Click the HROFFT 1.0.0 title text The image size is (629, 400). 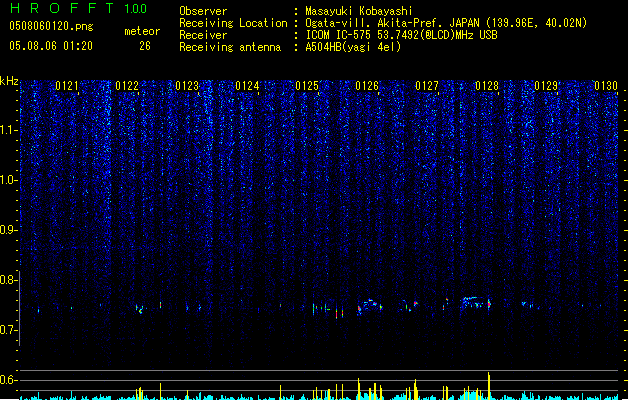78,8
